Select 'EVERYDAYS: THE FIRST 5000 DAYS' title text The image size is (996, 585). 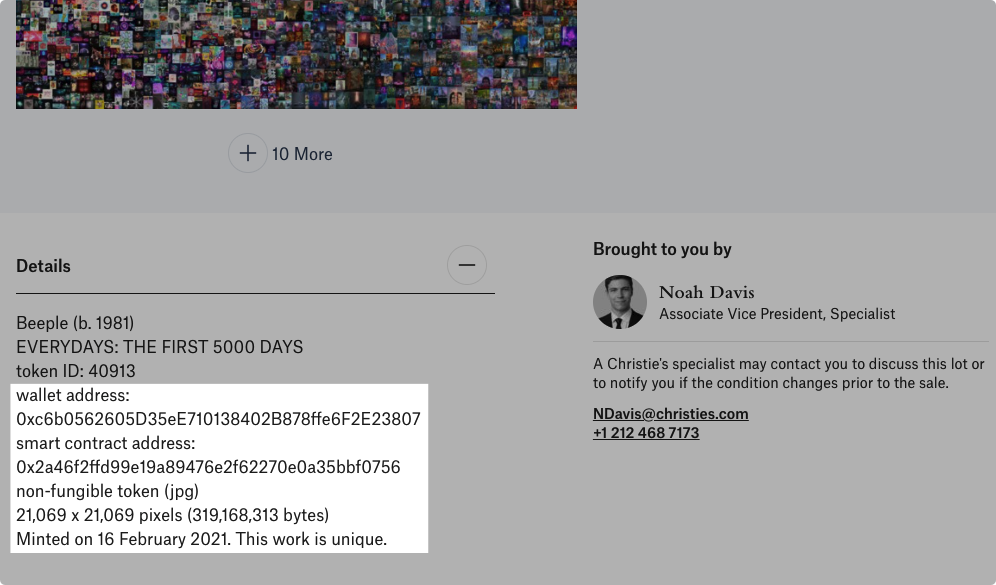pyautogui.click(x=159, y=347)
